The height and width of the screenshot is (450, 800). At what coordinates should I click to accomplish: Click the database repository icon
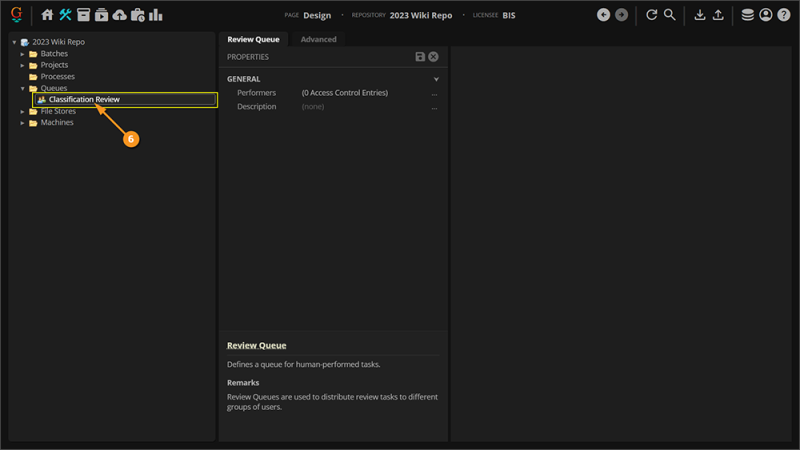(747, 15)
